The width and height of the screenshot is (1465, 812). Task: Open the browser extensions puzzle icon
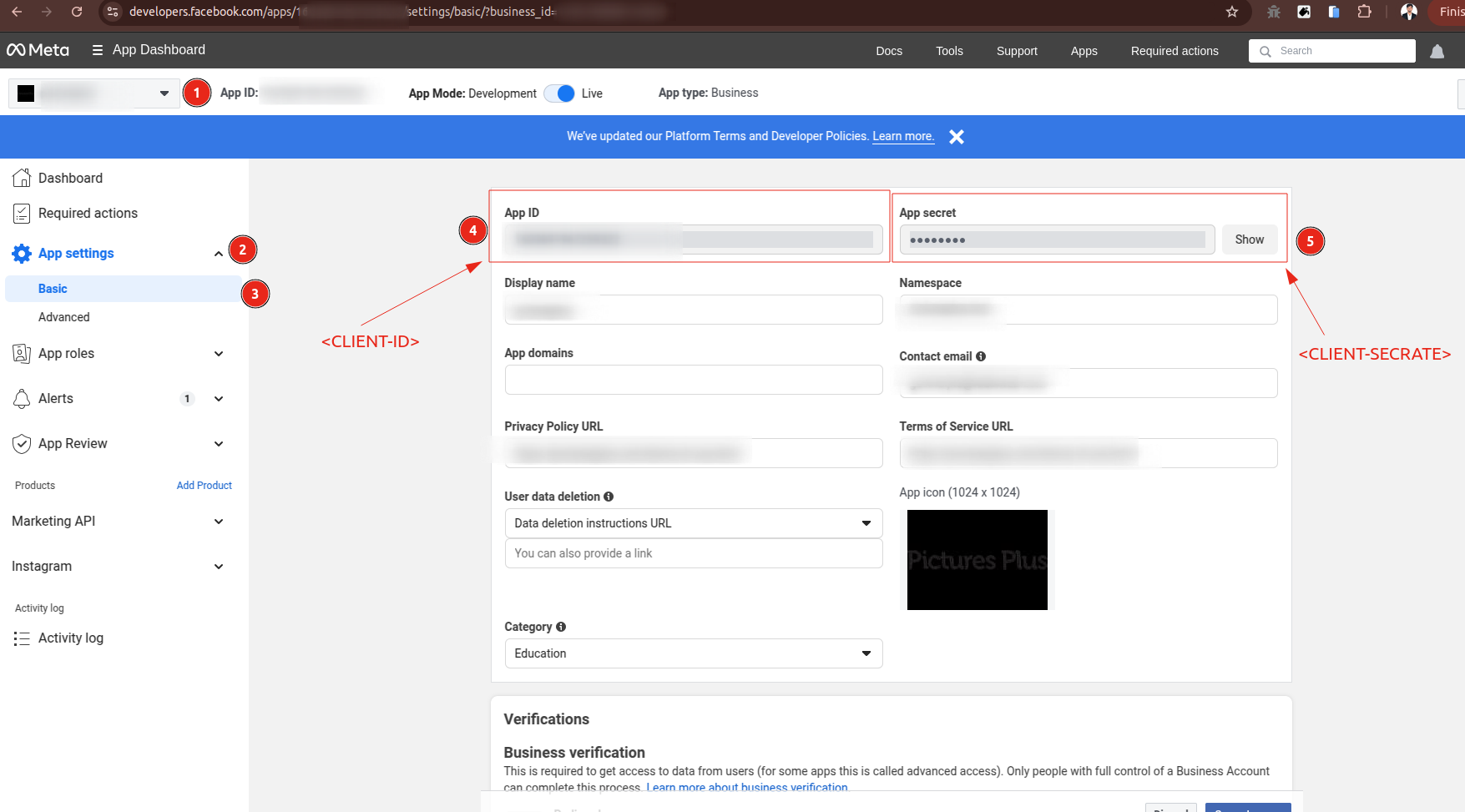[x=1364, y=12]
